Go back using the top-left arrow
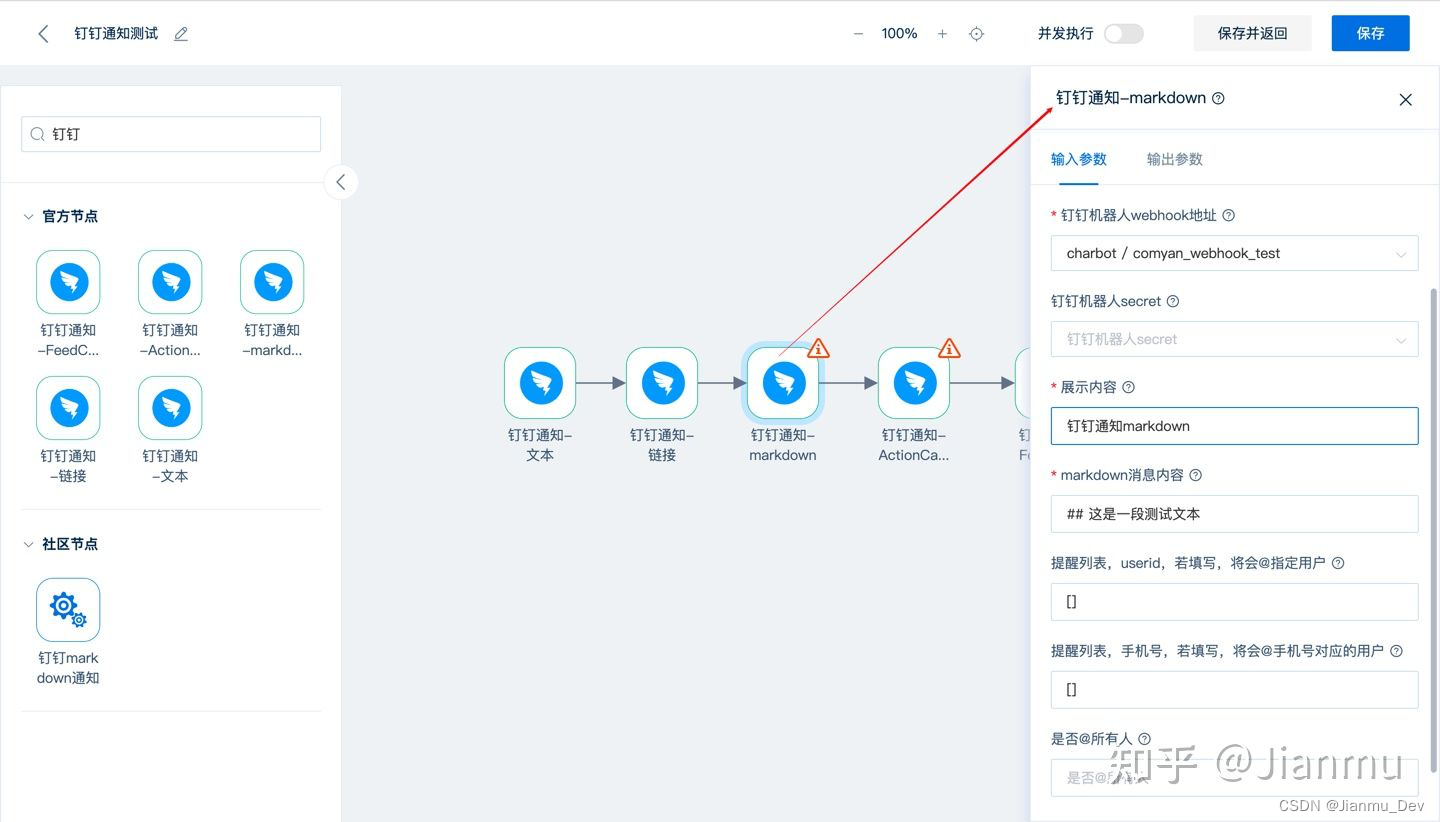This screenshot has height=822, width=1440. click(x=43, y=34)
